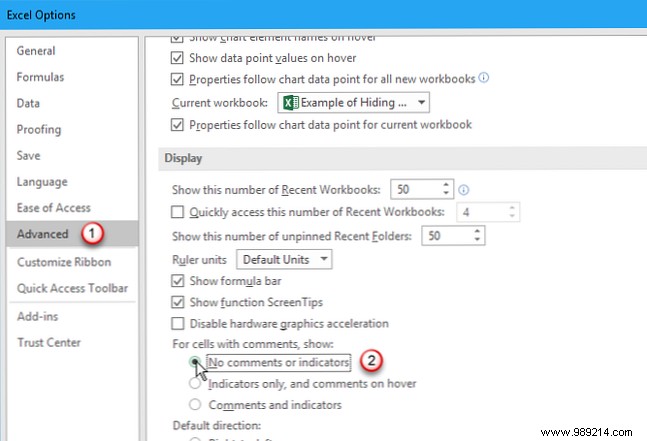The width and height of the screenshot is (647, 441).
Task: Toggle Show function ScreenTips checkbox
Action: point(177,302)
